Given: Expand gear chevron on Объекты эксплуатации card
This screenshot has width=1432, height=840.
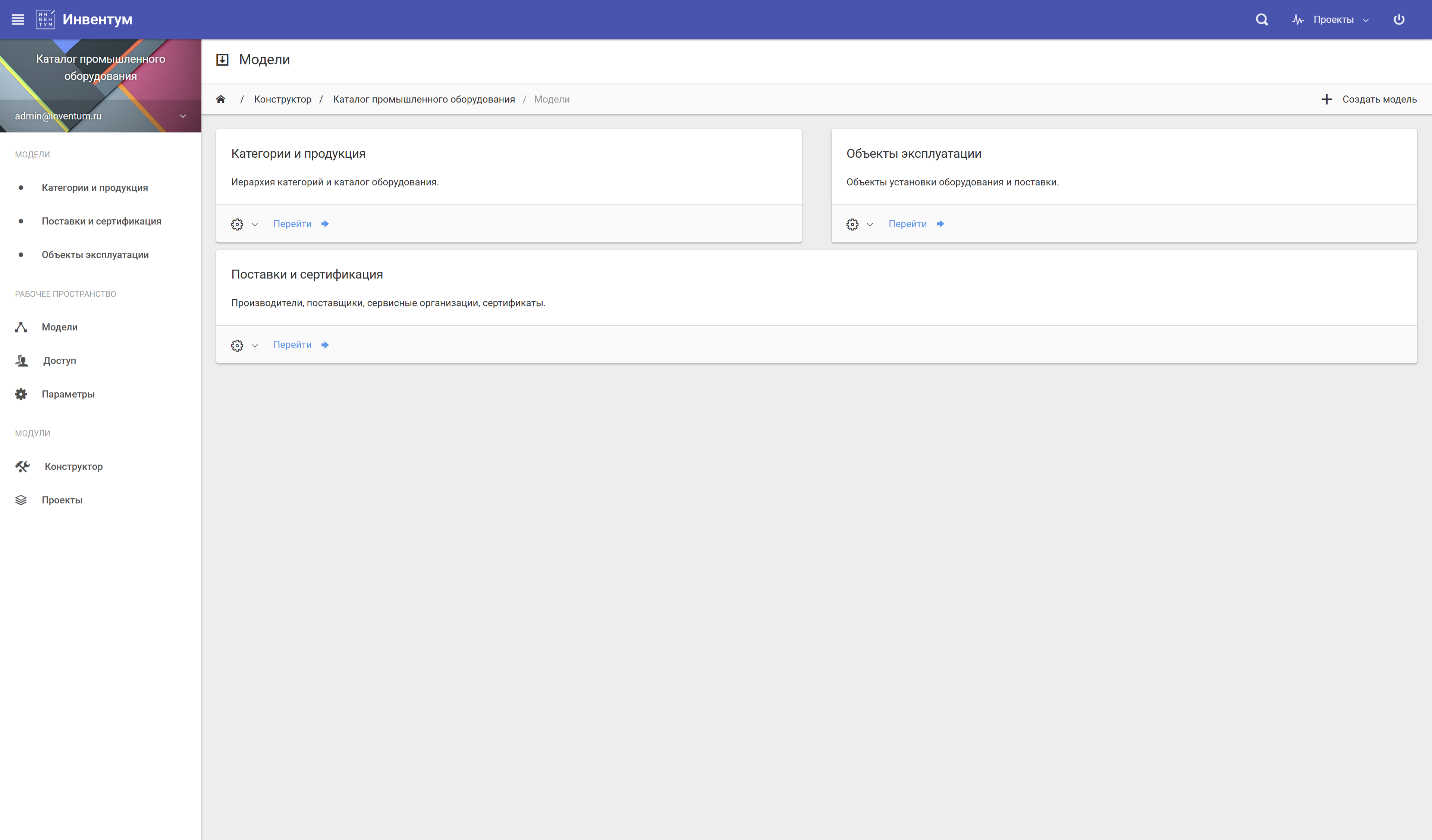Looking at the screenshot, I should point(869,224).
